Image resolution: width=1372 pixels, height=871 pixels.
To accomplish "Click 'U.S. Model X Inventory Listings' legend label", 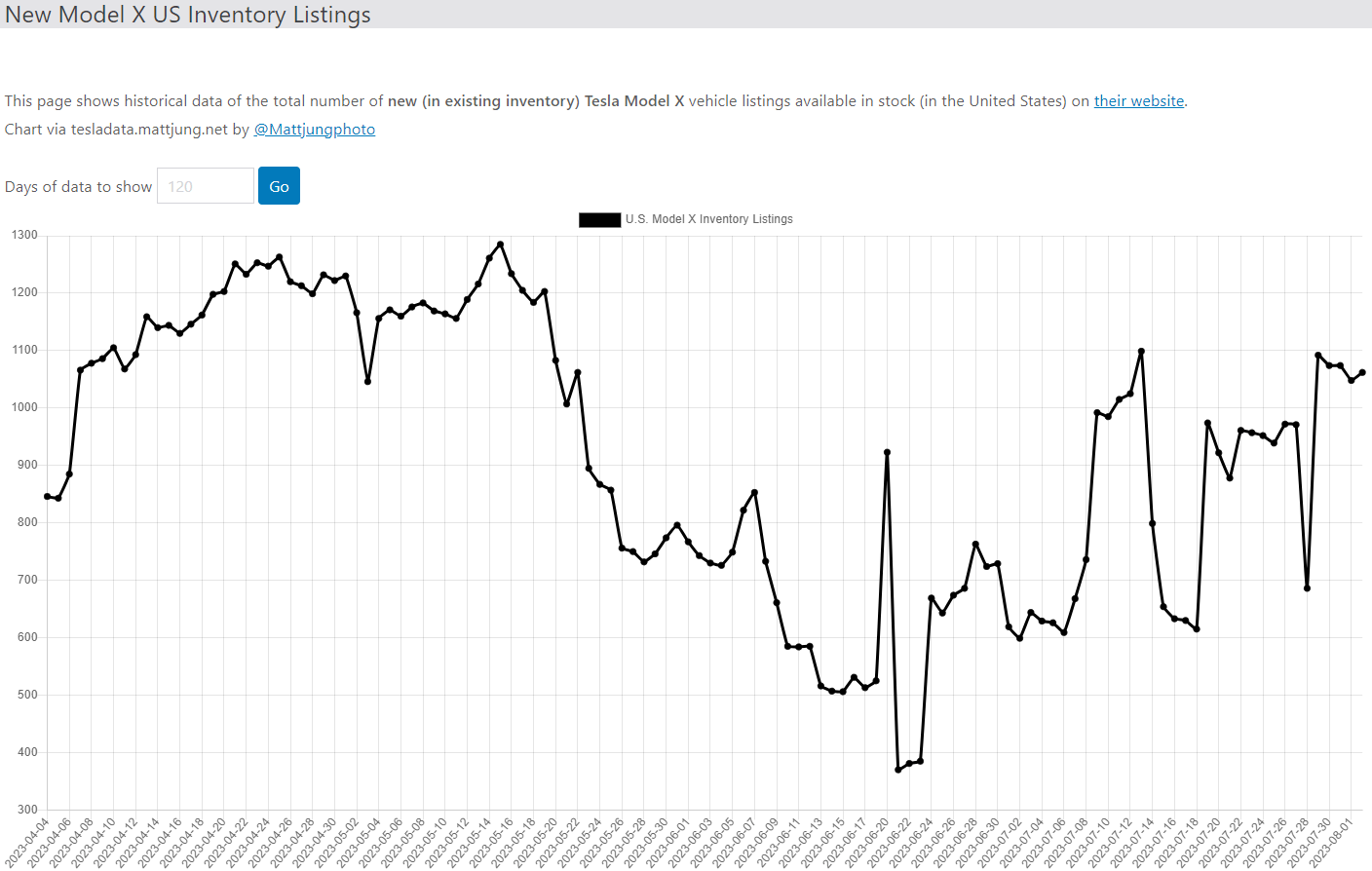I will 709,219.
